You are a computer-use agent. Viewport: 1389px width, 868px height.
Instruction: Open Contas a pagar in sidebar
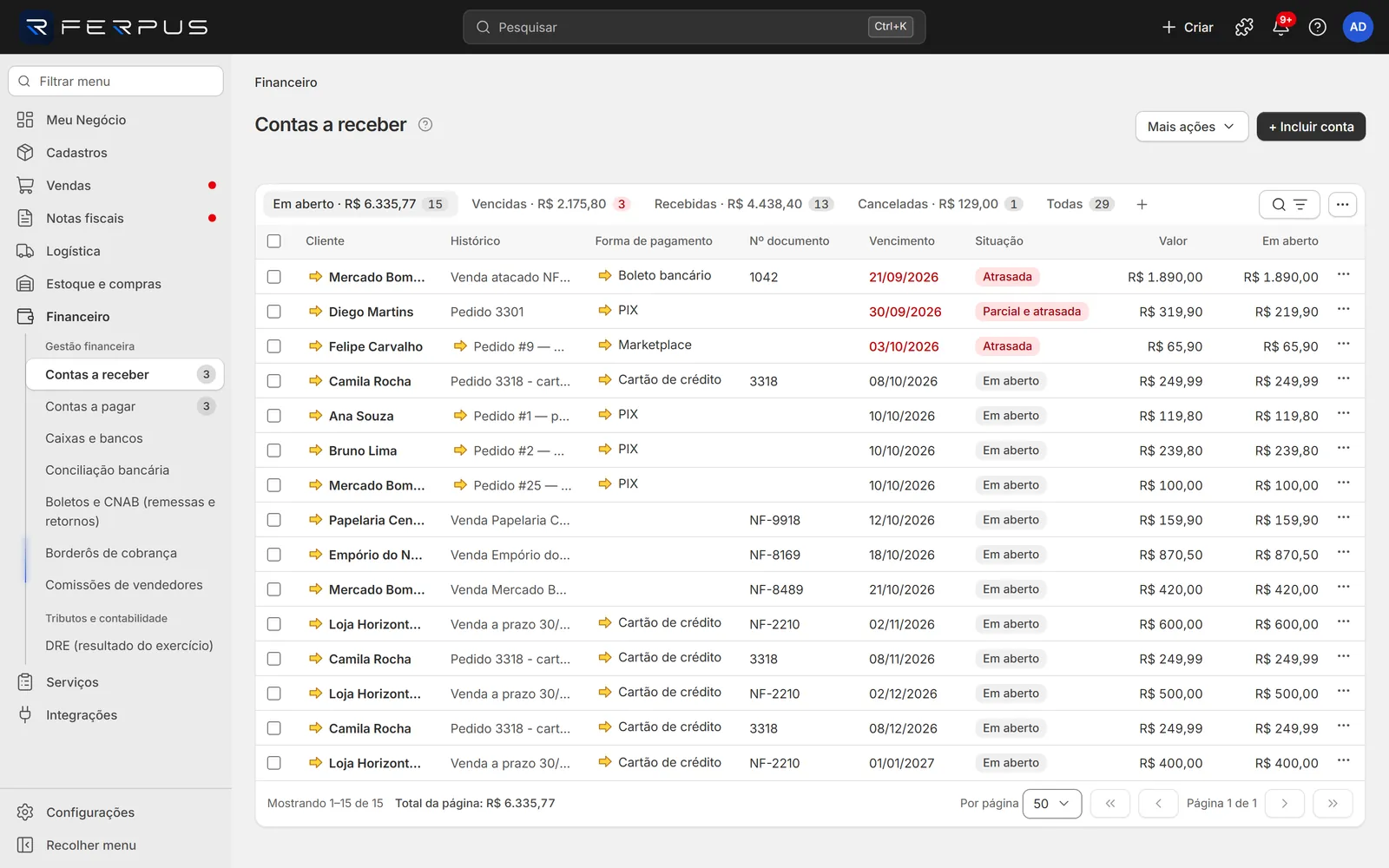124,406
